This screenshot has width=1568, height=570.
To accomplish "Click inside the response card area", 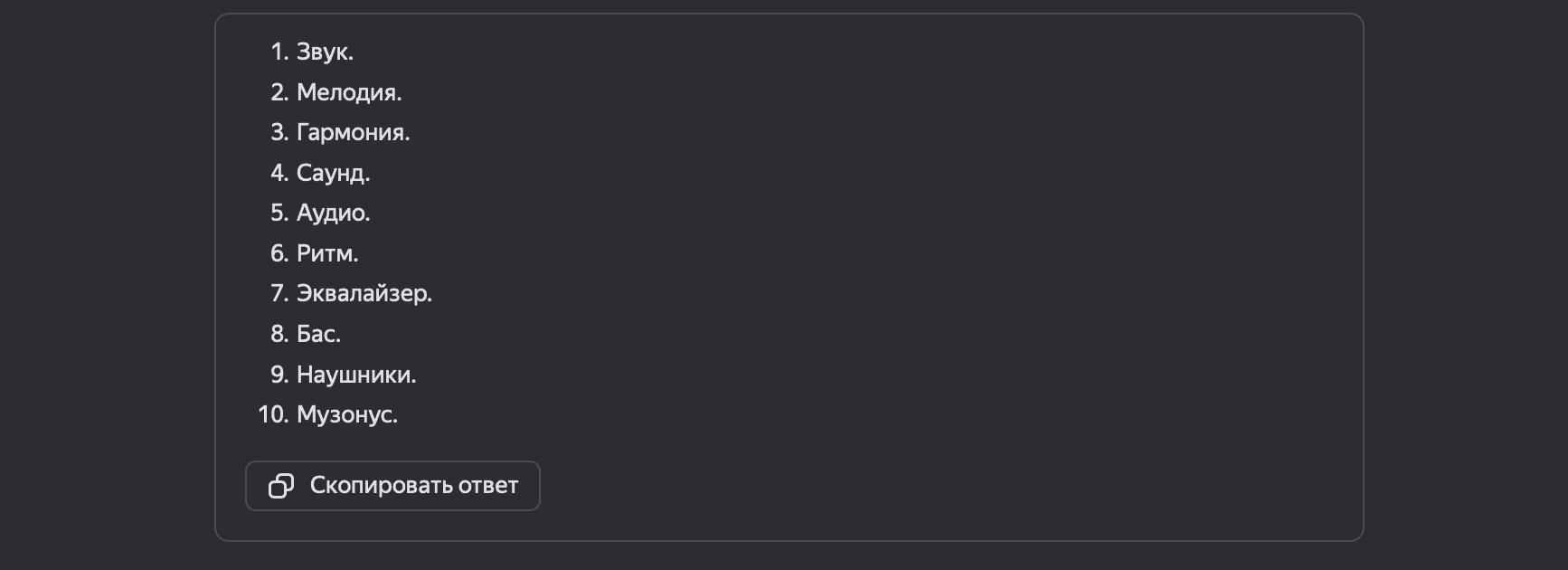I will coord(814,271).
